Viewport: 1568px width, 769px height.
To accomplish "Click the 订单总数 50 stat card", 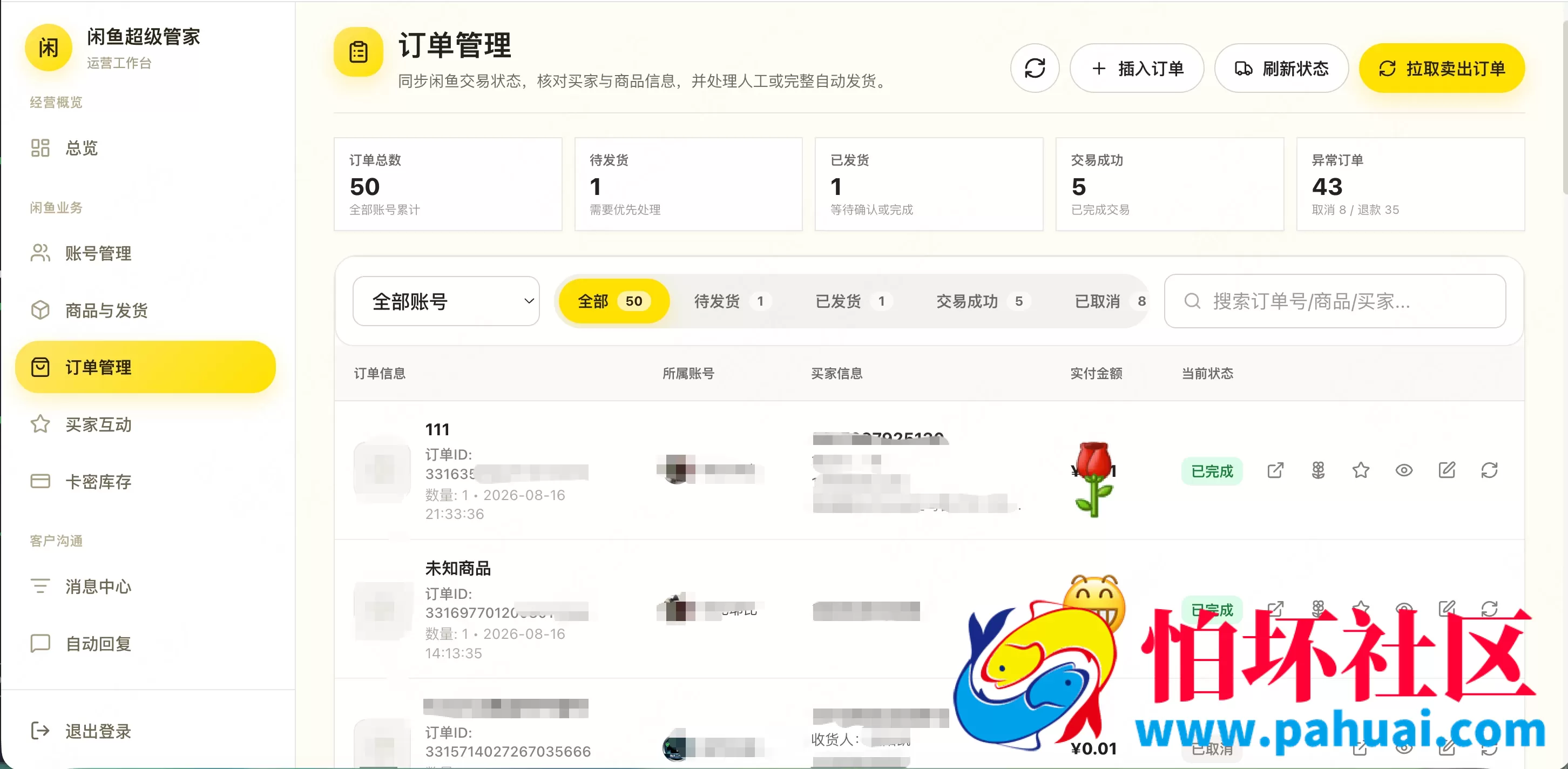I will (448, 185).
